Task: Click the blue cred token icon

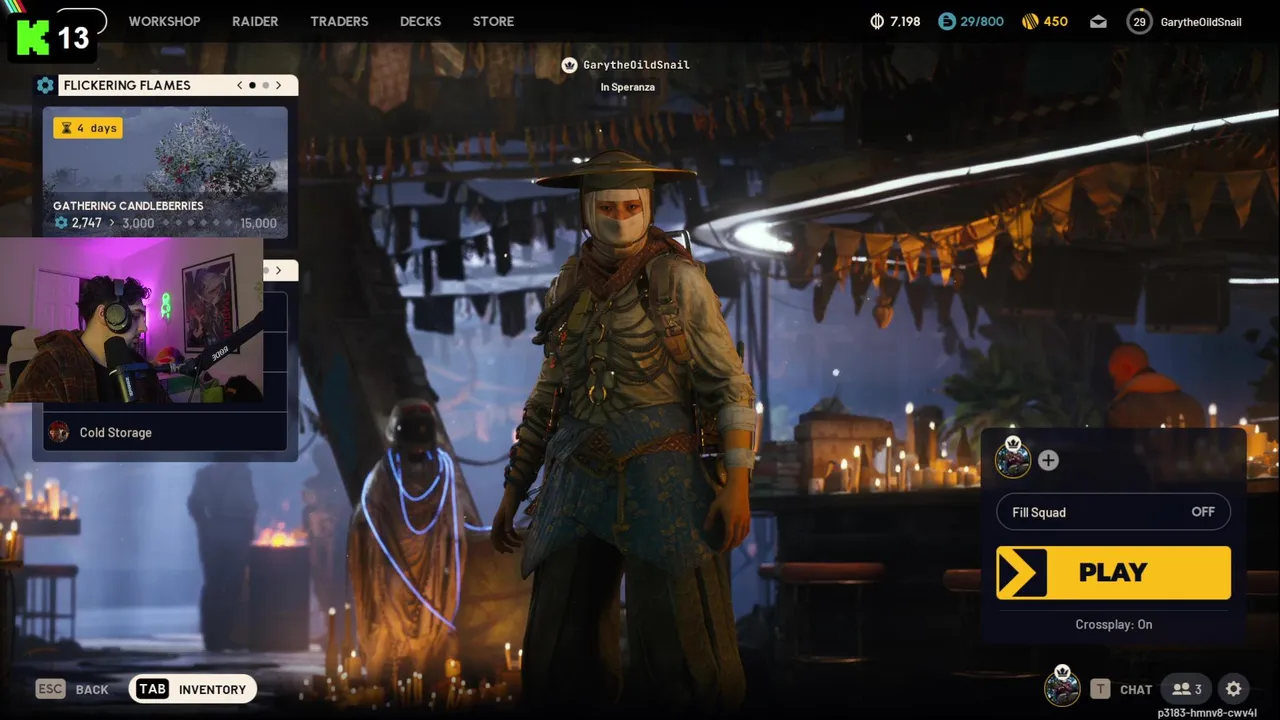Action: (946, 21)
